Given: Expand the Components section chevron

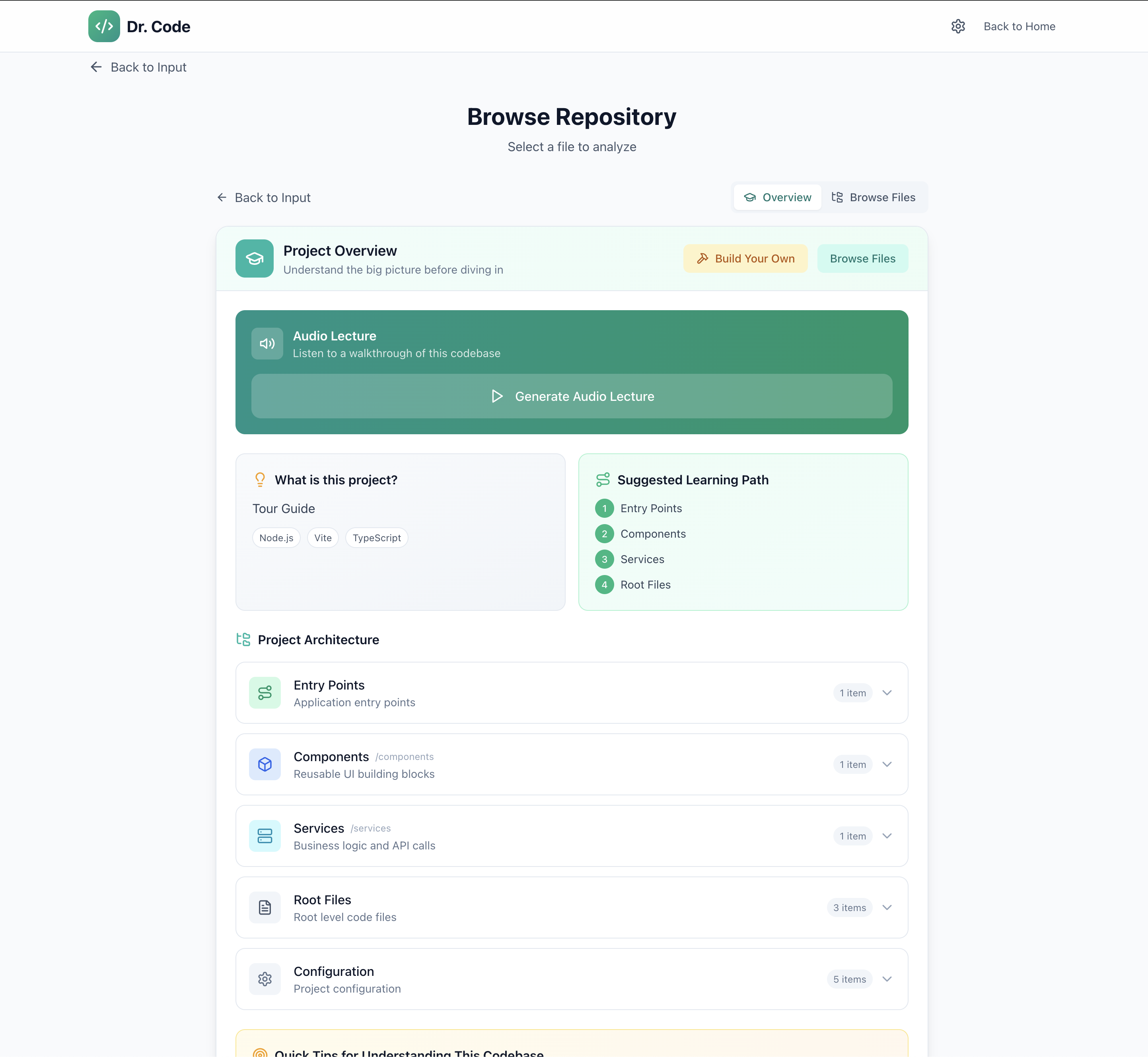Looking at the screenshot, I should 887,764.
